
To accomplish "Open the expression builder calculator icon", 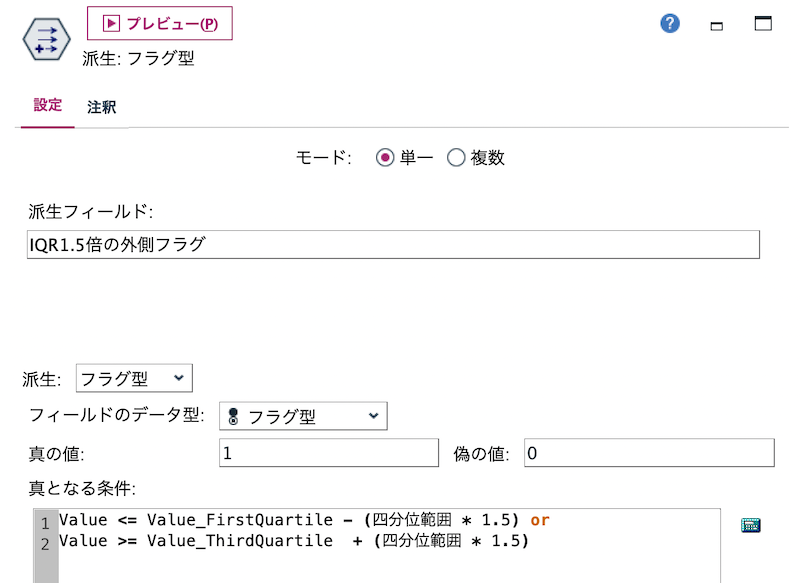I will (751, 524).
